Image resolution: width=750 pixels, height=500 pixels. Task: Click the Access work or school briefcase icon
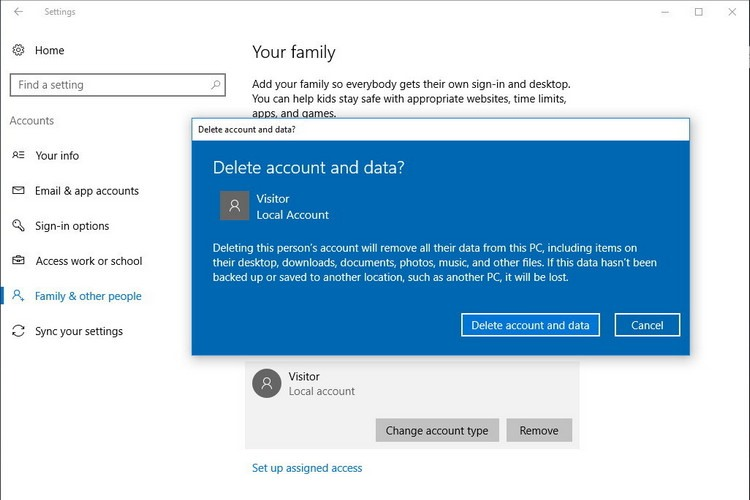pyautogui.click(x=18, y=260)
